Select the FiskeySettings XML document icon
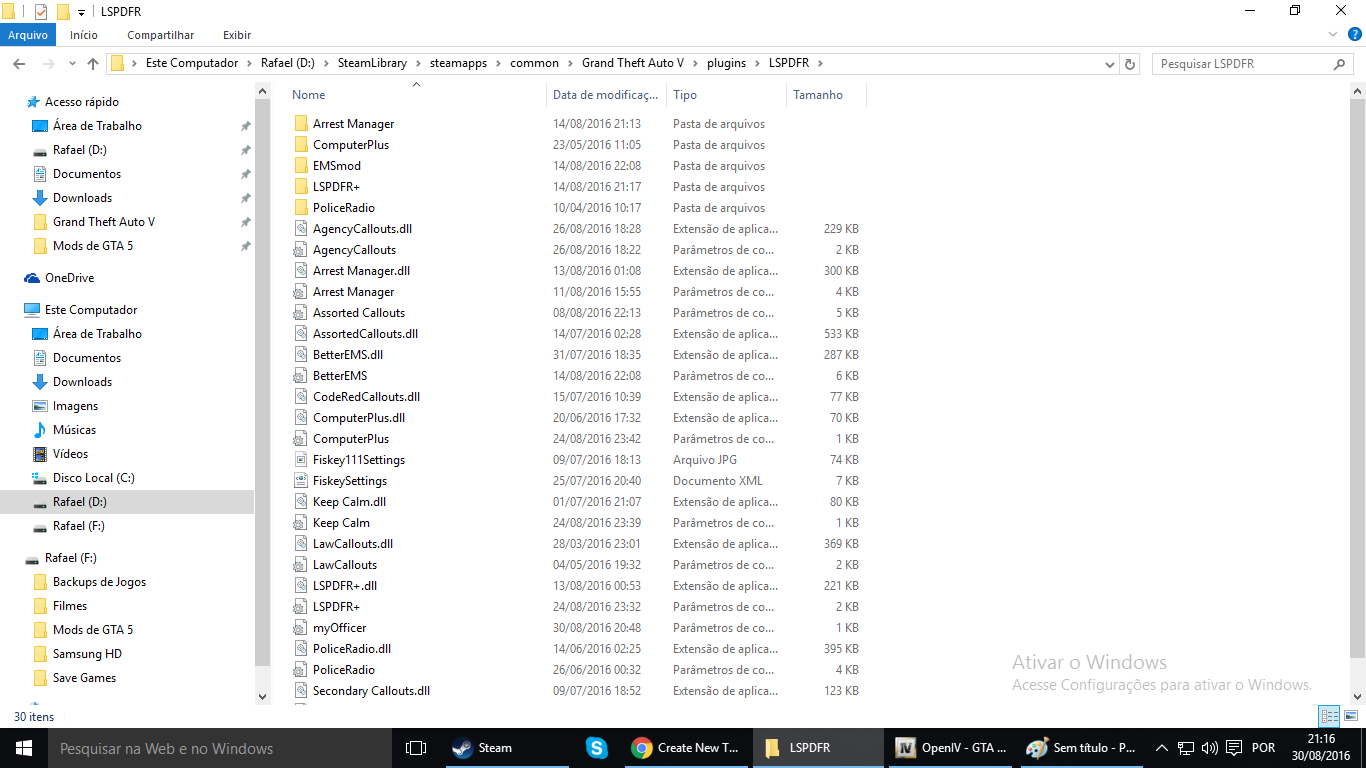The image size is (1366, 768). tap(302, 481)
